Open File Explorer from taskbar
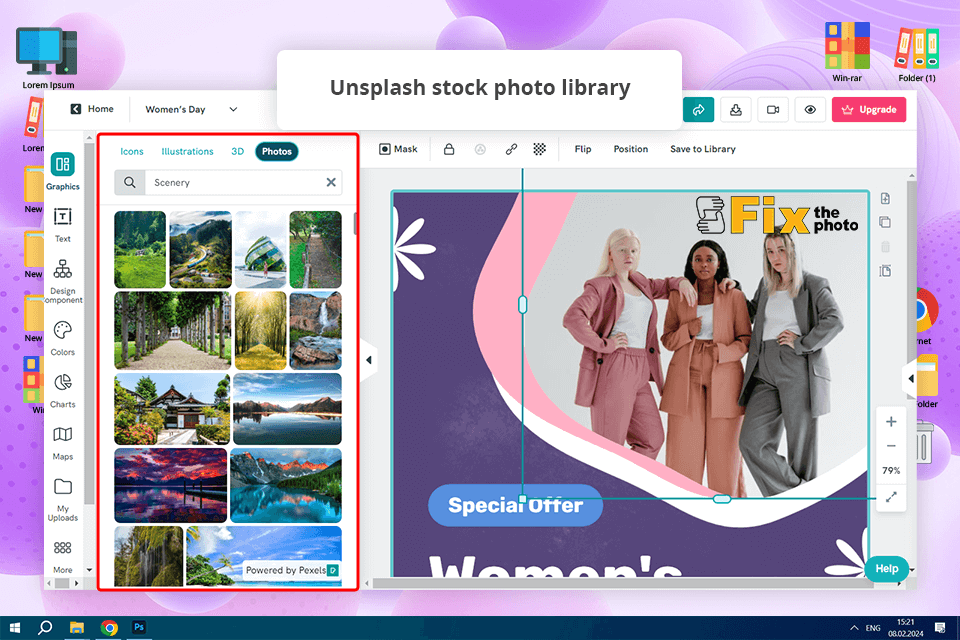Screen dimensions: 960x640 coord(77,628)
